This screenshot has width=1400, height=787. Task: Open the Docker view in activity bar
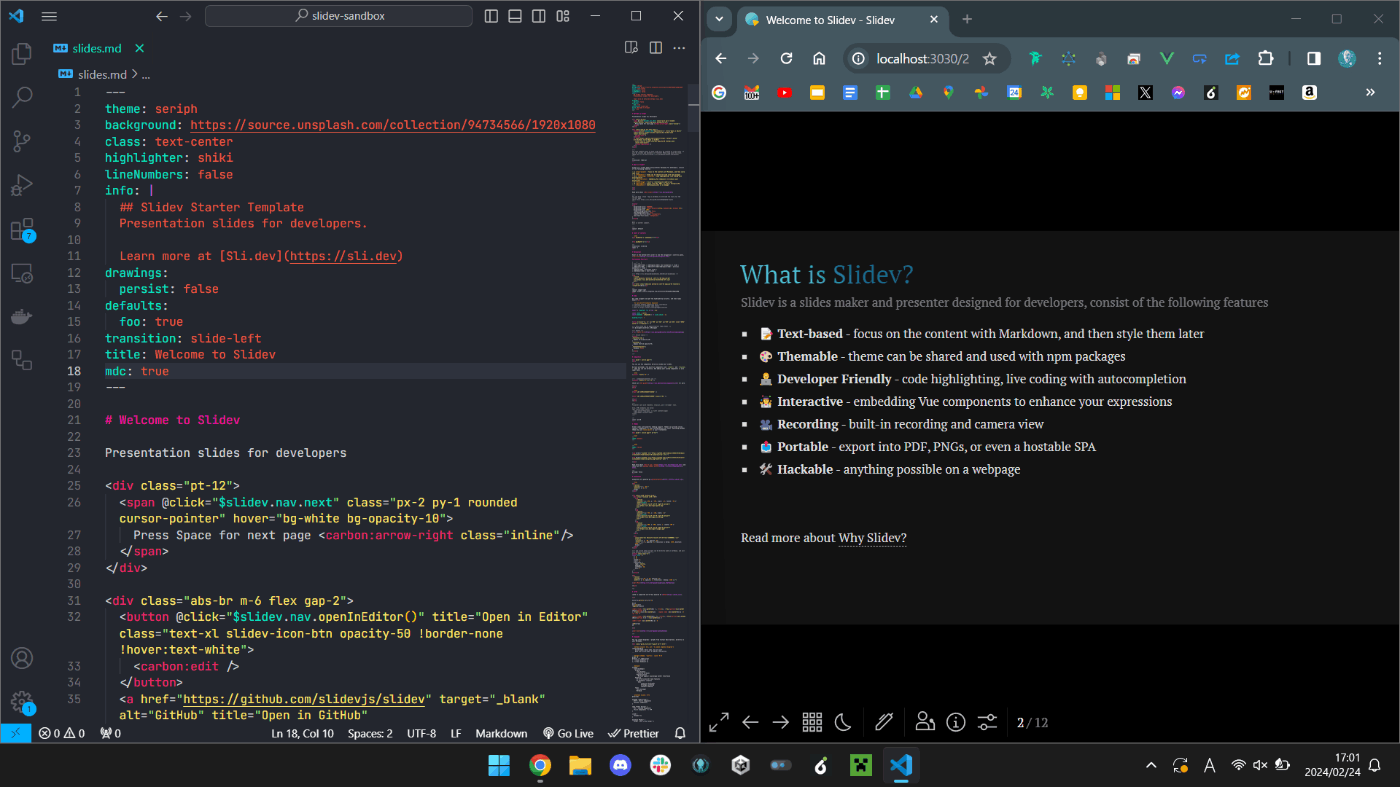[21, 316]
